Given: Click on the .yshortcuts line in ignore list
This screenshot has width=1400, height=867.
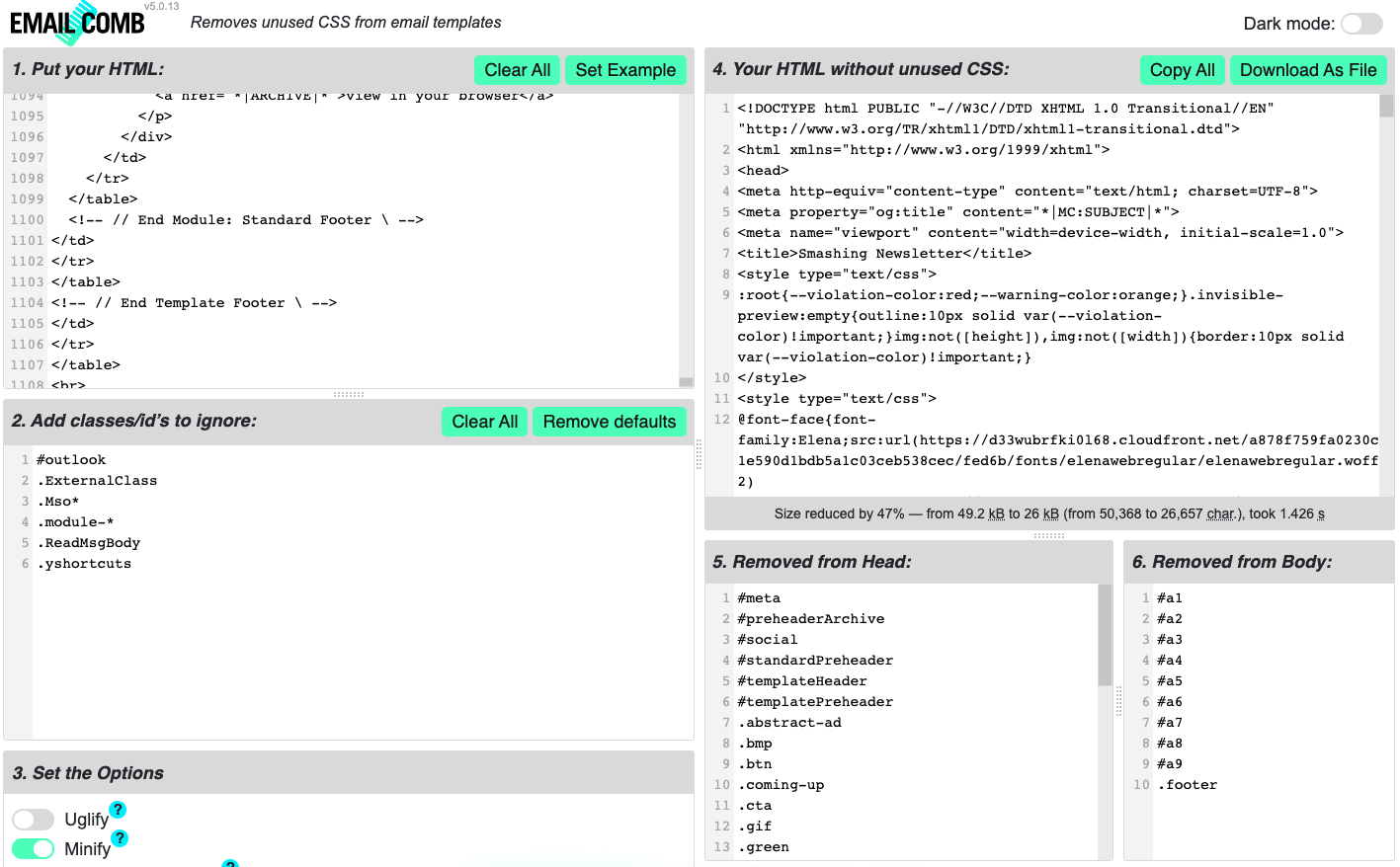Looking at the screenshot, I should tap(88, 564).
